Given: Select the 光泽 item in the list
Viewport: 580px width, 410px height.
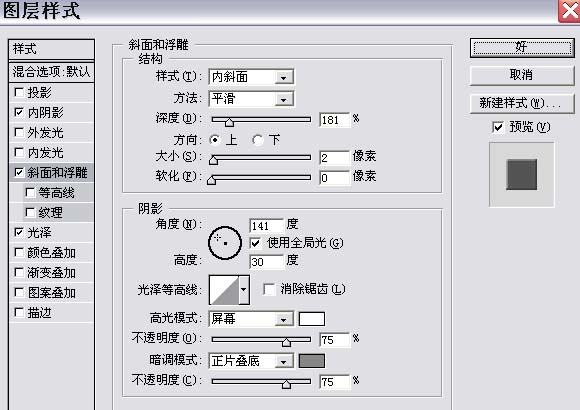Looking at the screenshot, I should coord(51,232).
